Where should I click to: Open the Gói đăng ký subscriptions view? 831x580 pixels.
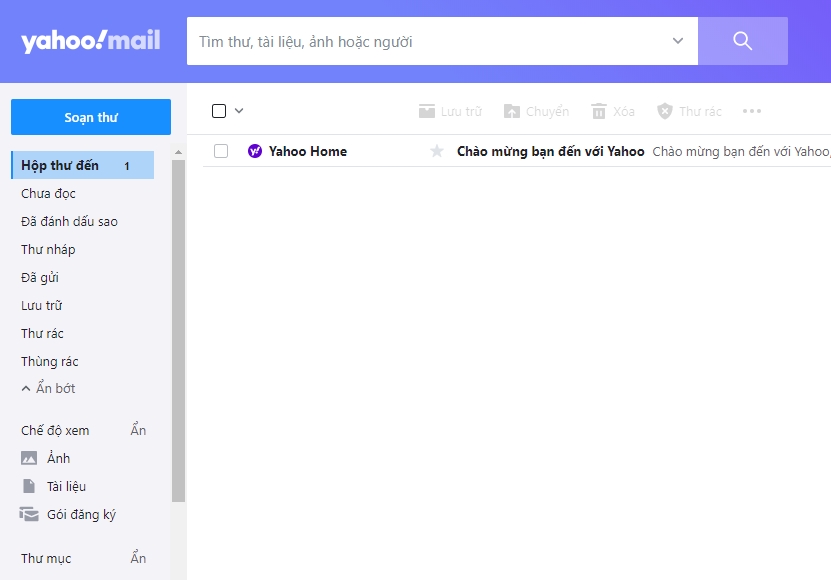[x=81, y=515]
